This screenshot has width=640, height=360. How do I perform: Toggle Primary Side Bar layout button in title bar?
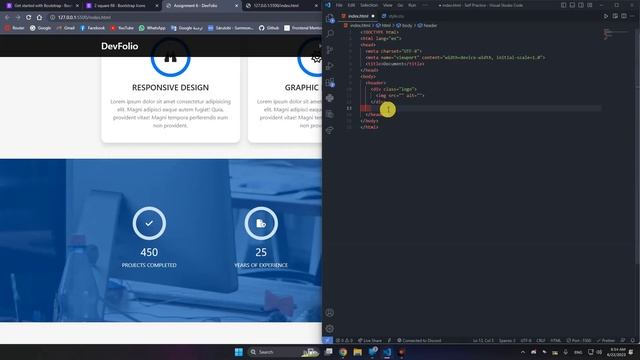[x=563, y=5]
